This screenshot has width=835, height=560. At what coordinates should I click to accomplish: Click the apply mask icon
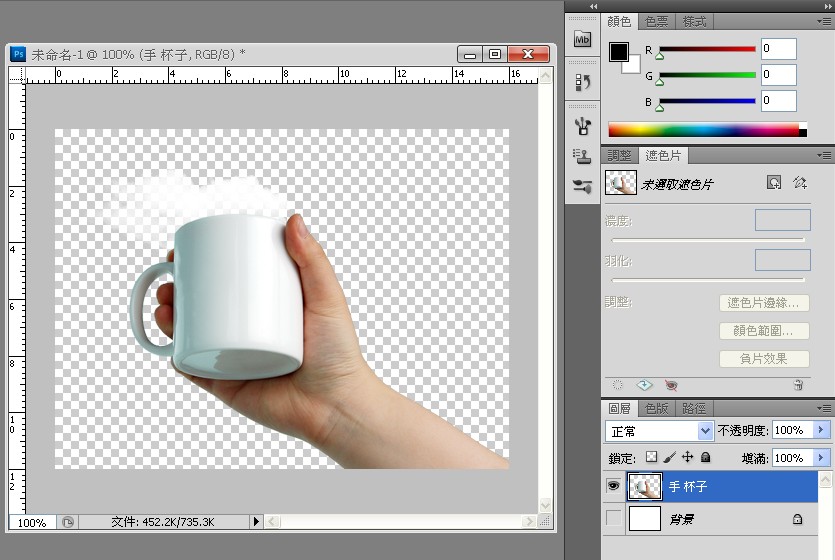(x=644, y=384)
